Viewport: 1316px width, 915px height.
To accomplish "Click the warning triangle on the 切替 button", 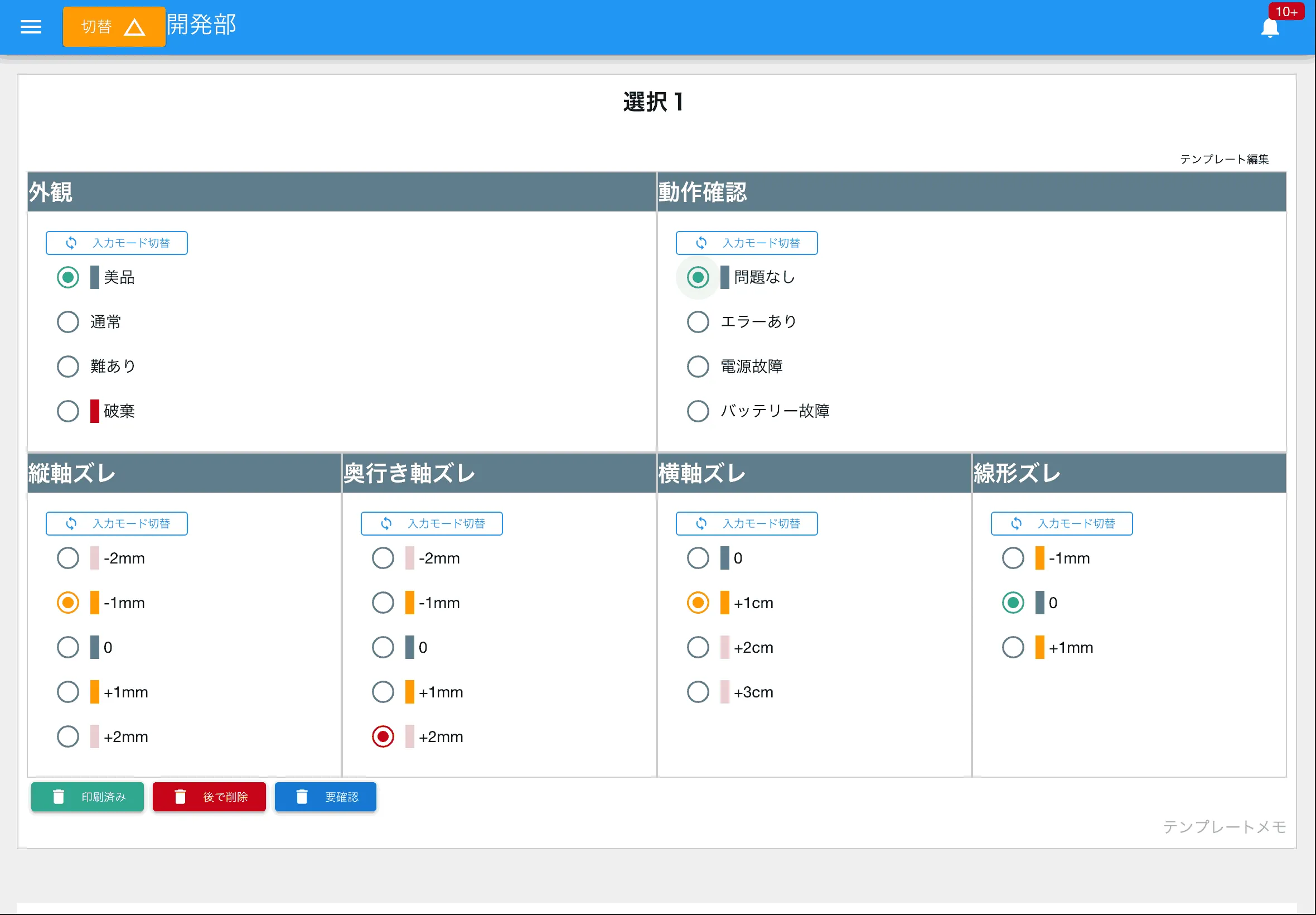I will click(135, 26).
